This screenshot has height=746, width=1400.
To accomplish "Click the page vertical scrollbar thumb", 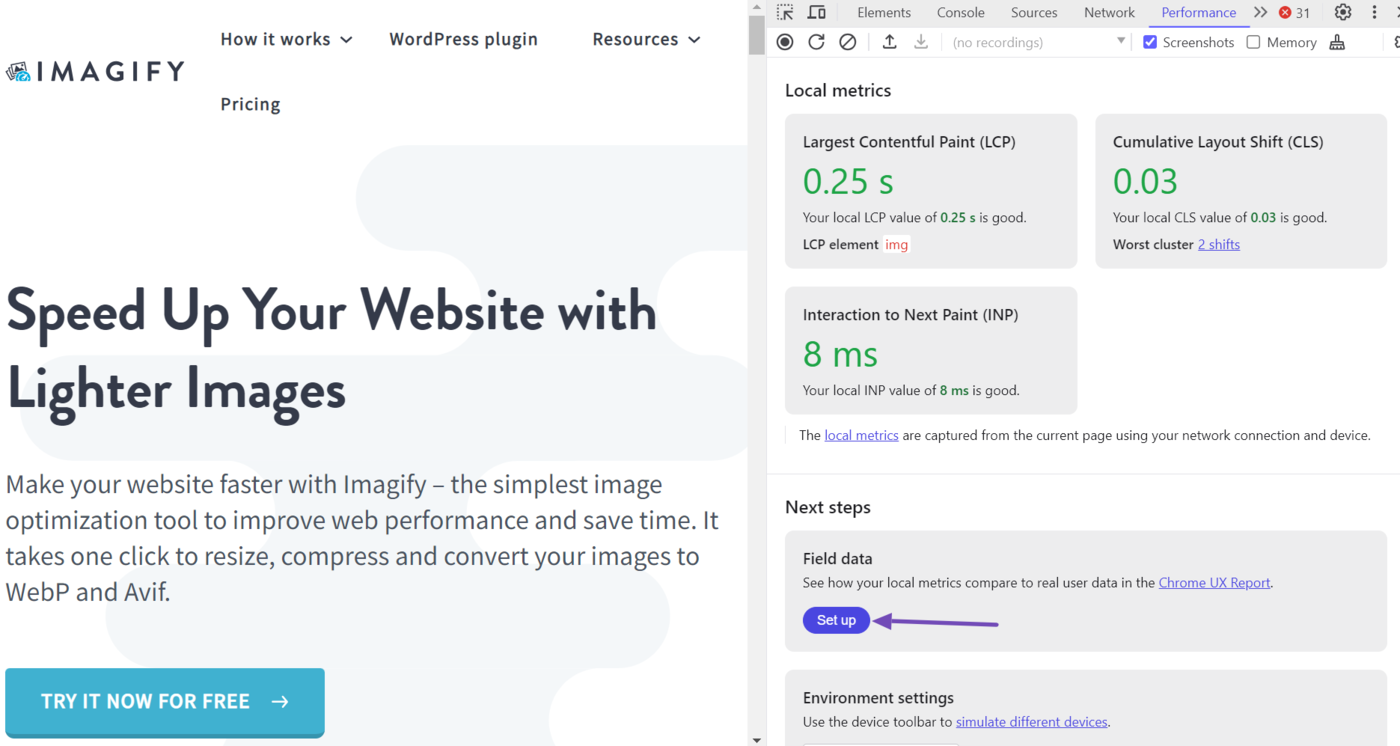I will point(757,35).
